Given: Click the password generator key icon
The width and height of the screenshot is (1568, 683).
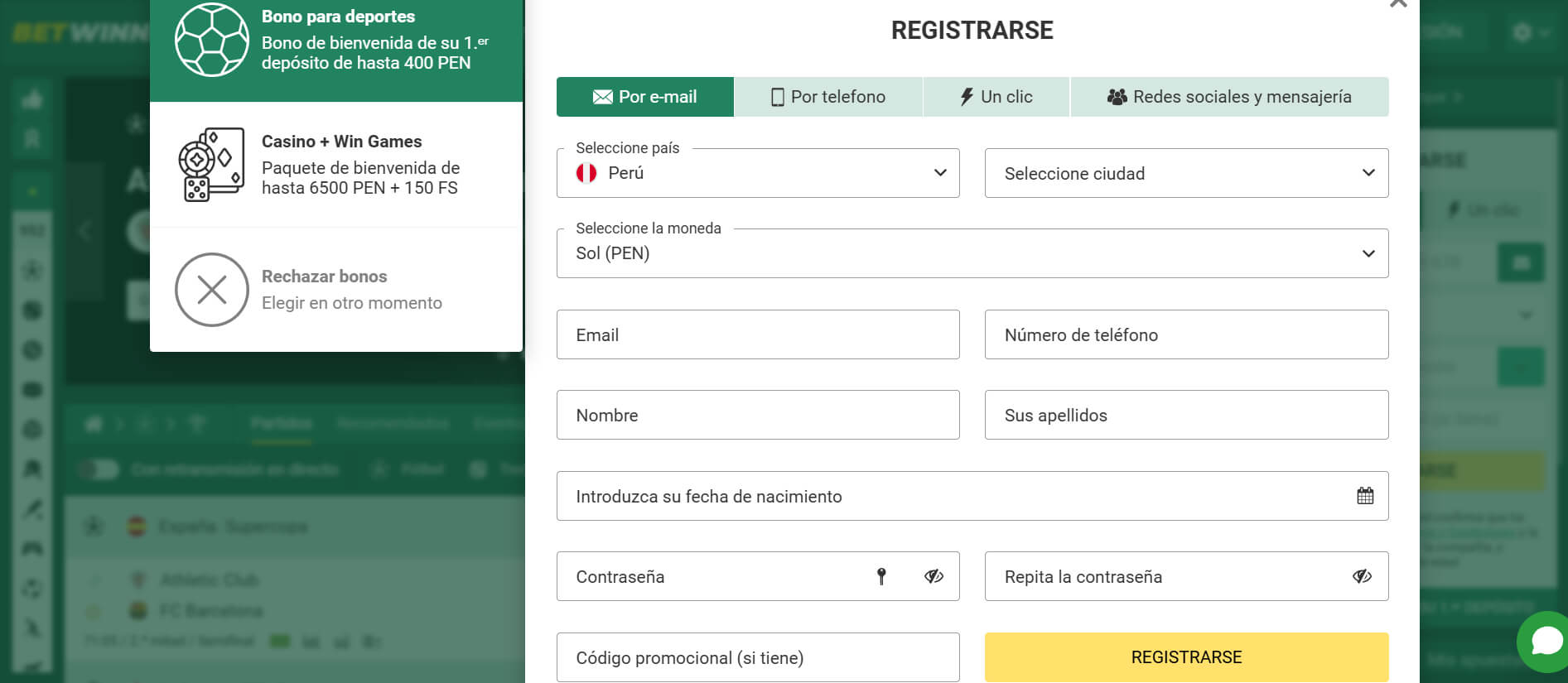Looking at the screenshot, I should coord(881,577).
